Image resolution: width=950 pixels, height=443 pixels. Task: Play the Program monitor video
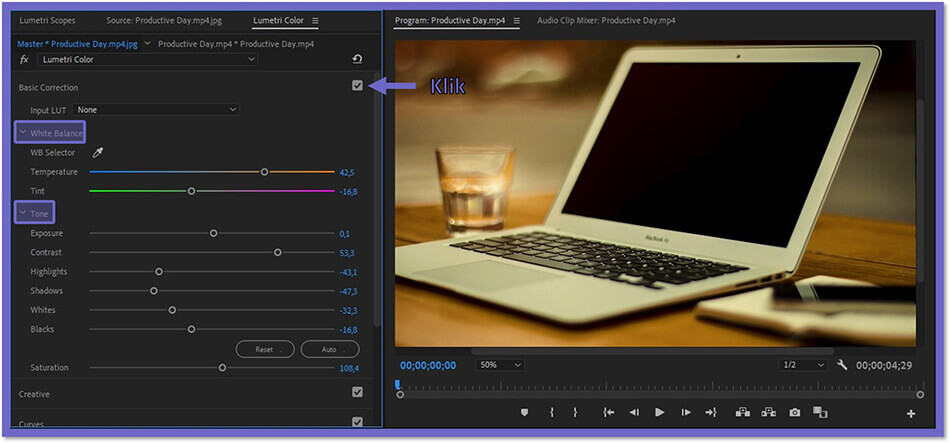click(x=660, y=412)
